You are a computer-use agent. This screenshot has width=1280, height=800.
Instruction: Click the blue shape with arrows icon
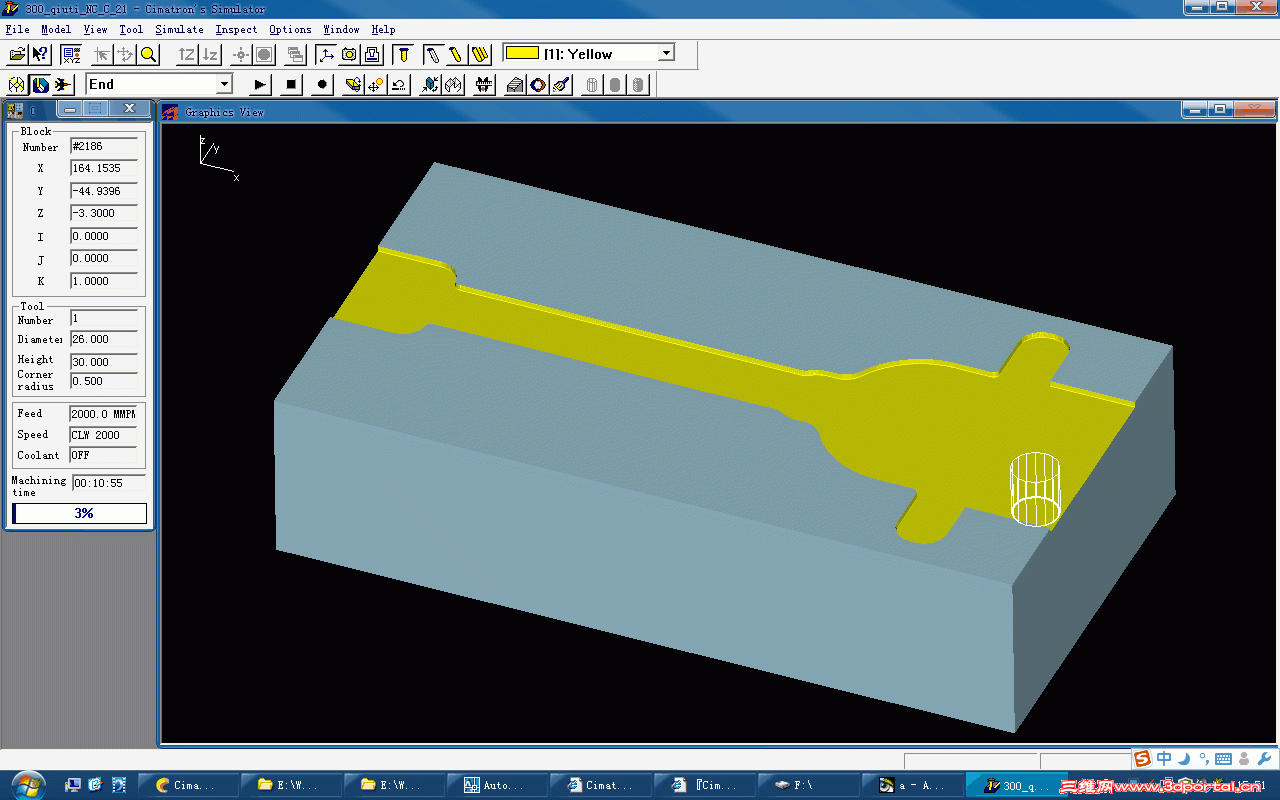point(430,85)
